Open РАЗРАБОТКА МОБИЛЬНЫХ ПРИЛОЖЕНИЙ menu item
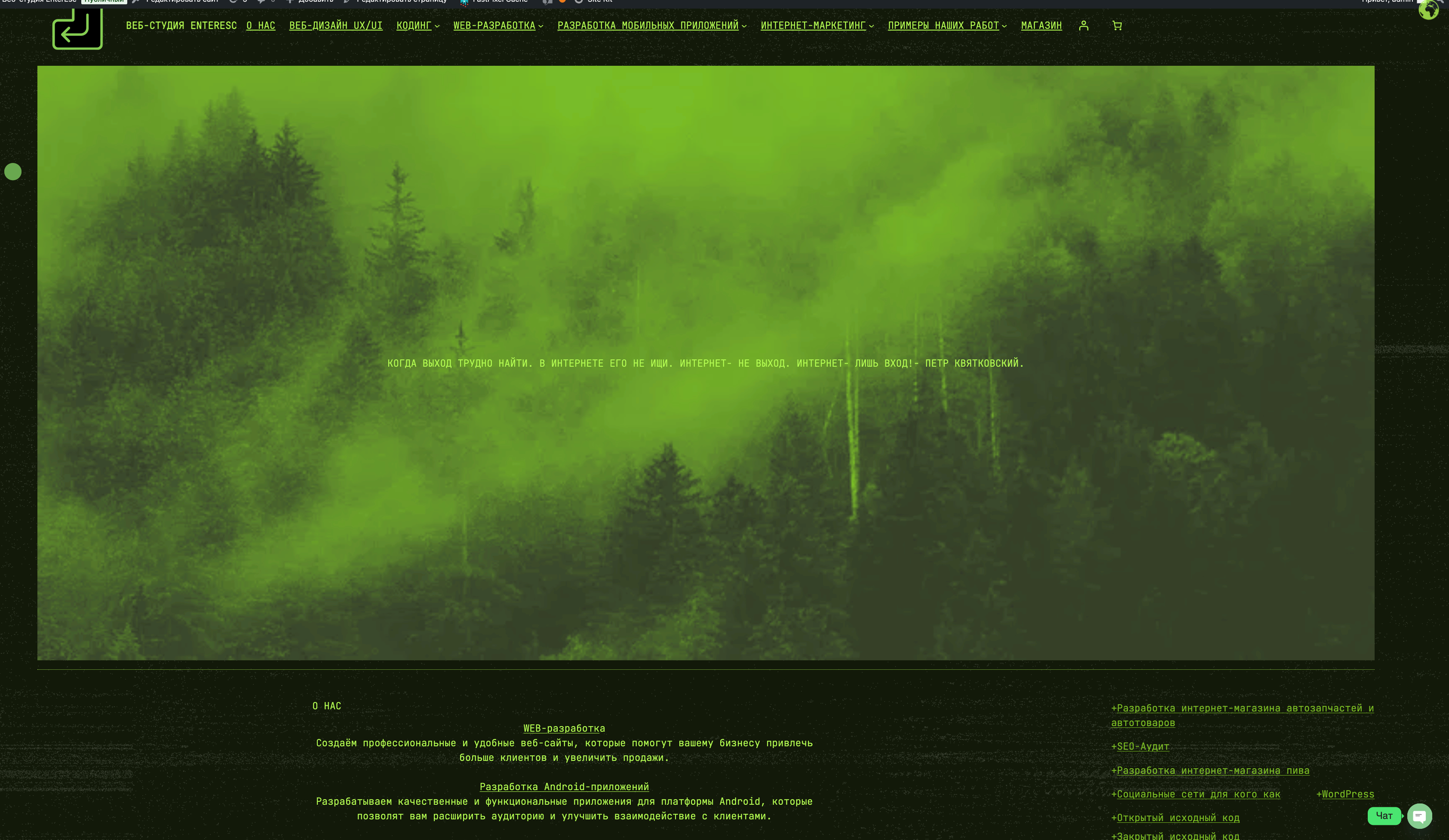This screenshot has height=840, width=1449. [648, 25]
